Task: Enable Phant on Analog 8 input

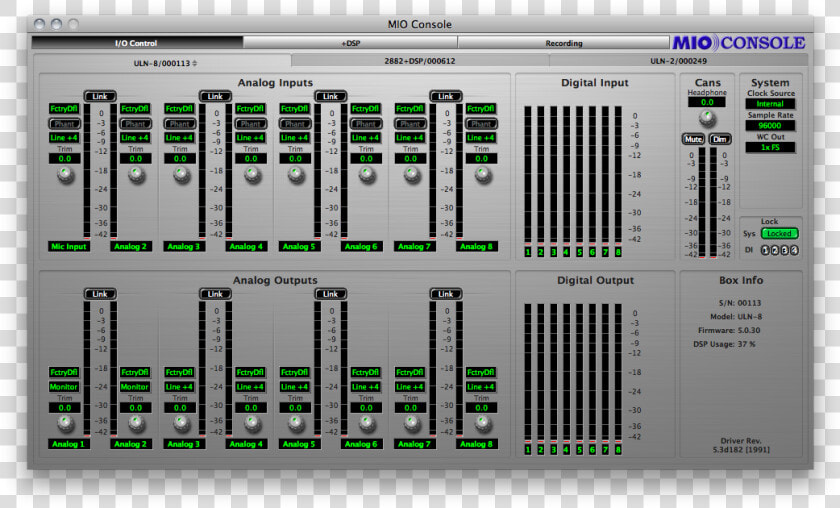Action: (x=481, y=124)
